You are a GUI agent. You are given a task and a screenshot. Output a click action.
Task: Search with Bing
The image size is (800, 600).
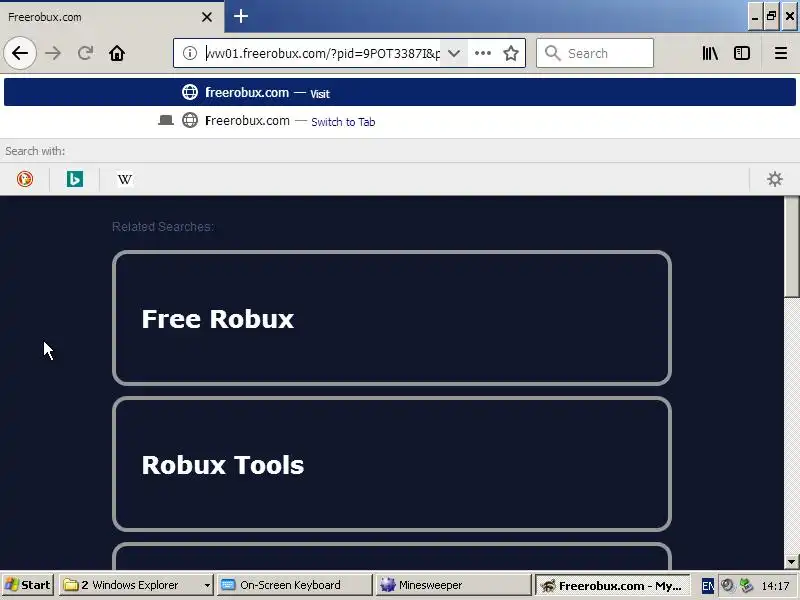pyautogui.click(x=75, y=179)
